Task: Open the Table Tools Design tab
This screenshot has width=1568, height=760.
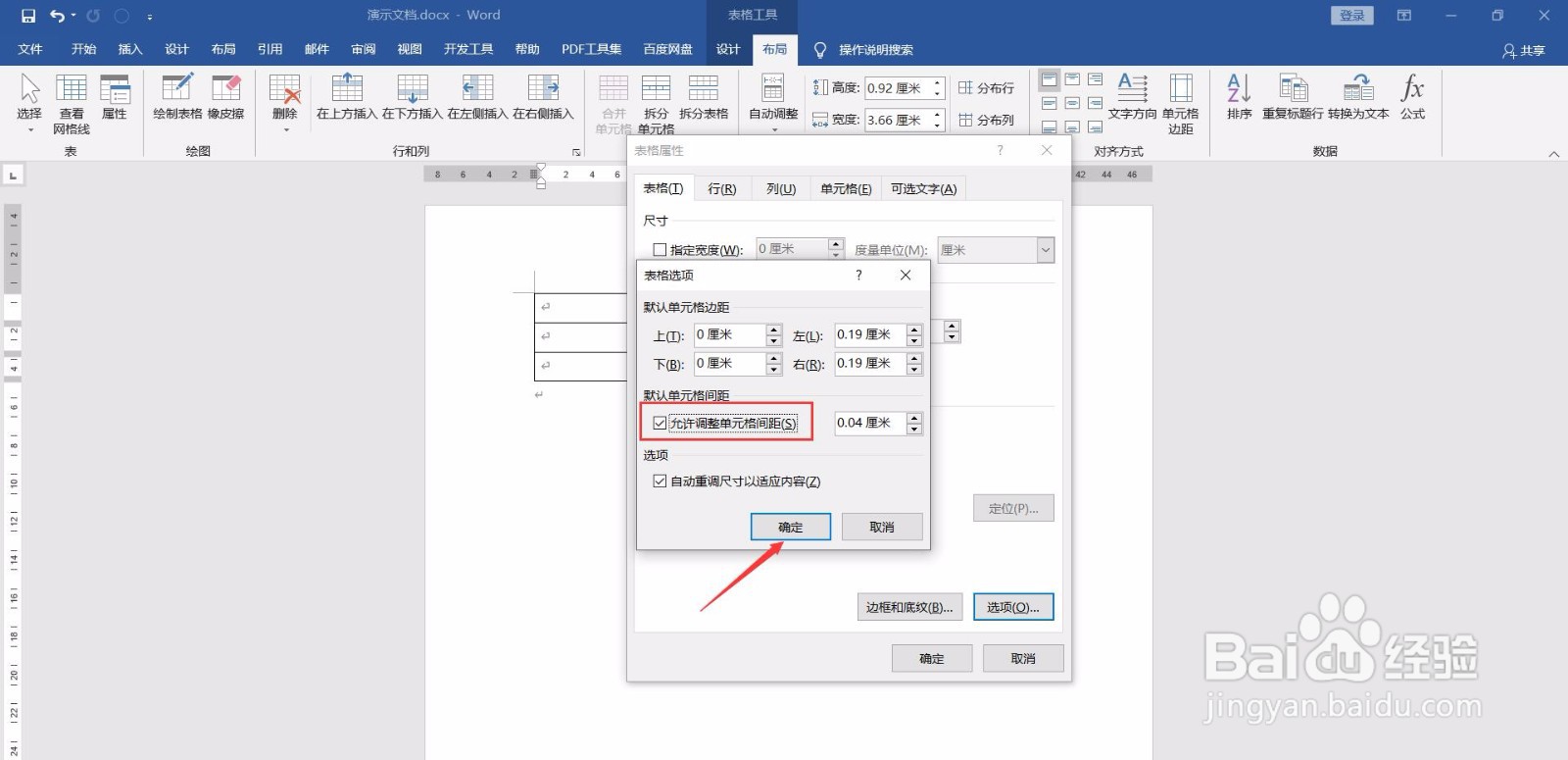Action: [728, 49]
